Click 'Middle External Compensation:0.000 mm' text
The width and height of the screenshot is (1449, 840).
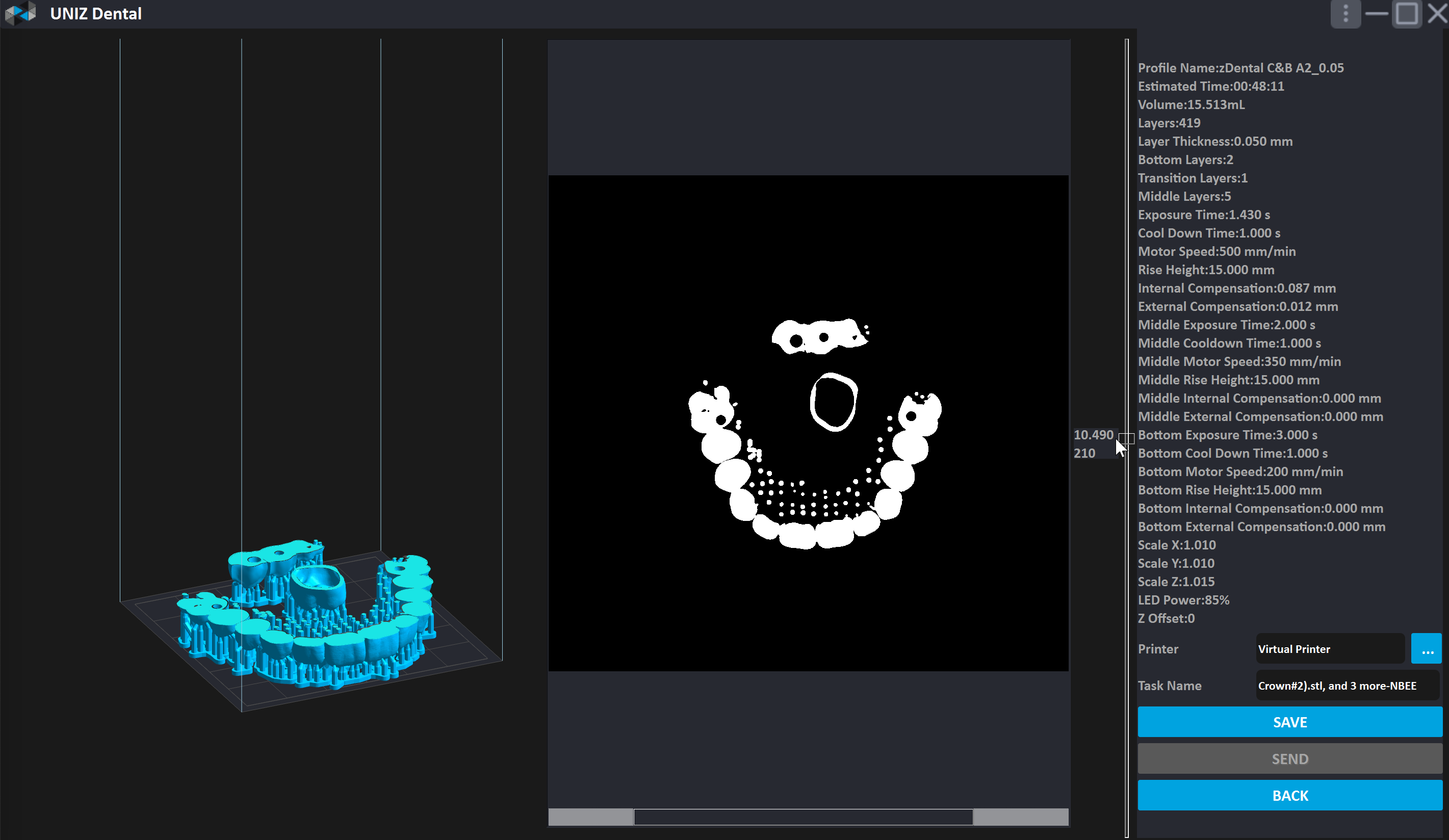tap(1260, 417)
